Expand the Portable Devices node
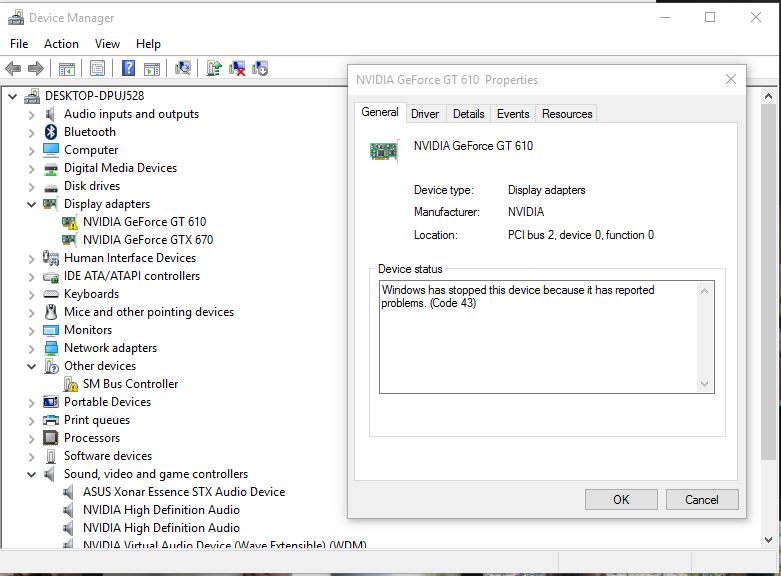Image resolution: width=781 pixels, height=576 pixels. point(31,402)
